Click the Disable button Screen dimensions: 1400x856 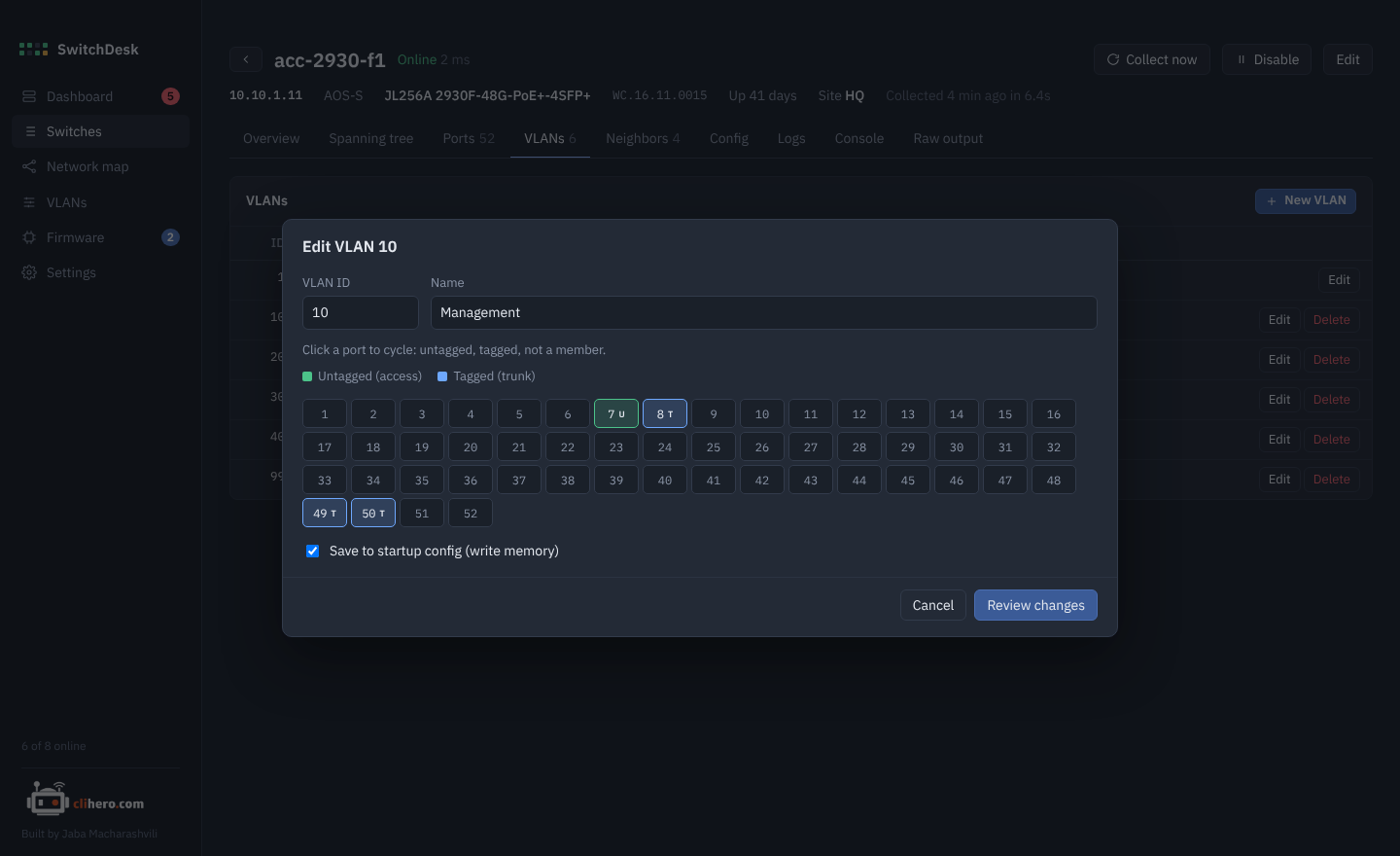1267,59
